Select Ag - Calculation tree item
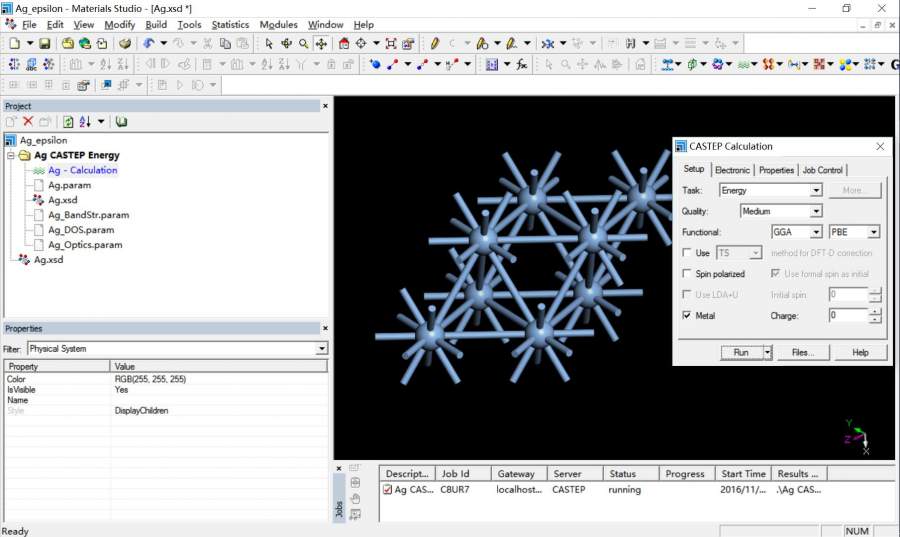This screenshot has width=900, height=537. (x=83, y=170)
